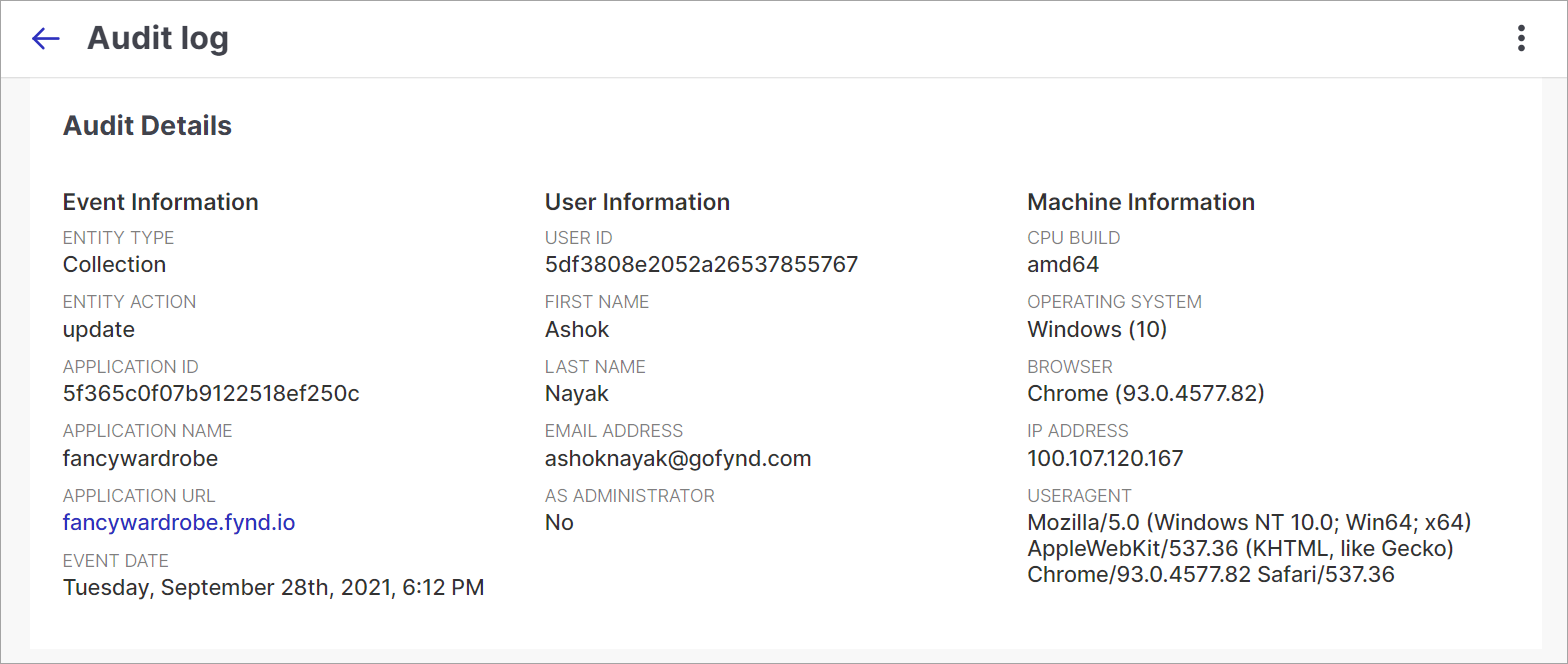Viewport: 1568px width, 664px height.
Task: Click the EMAIL ADDRESS field label
Action: [x=614, y=431]
